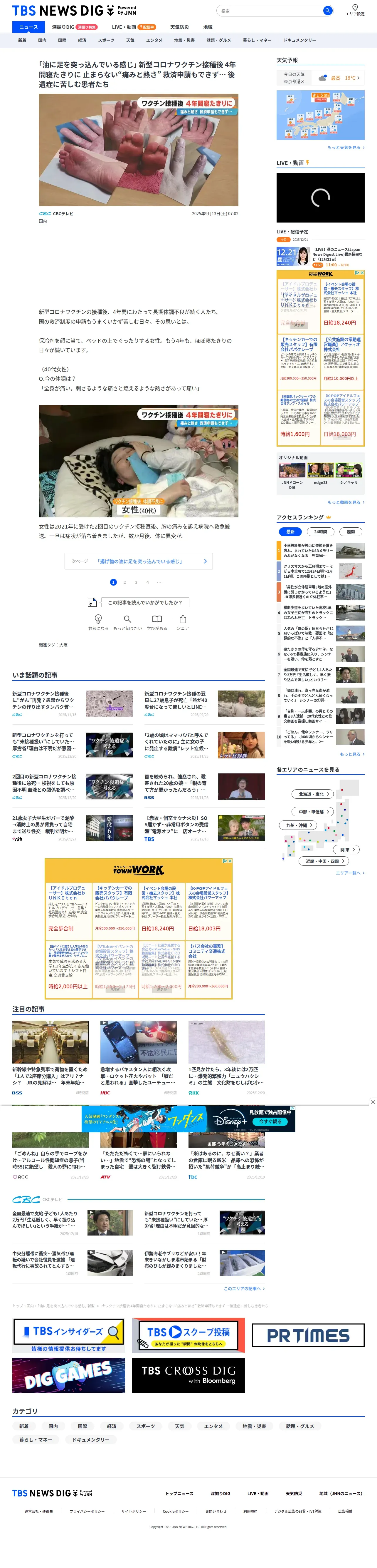This screenshot has height=1568, width=377.
Task: Open 関東 area news
Action: click(346, 849)
